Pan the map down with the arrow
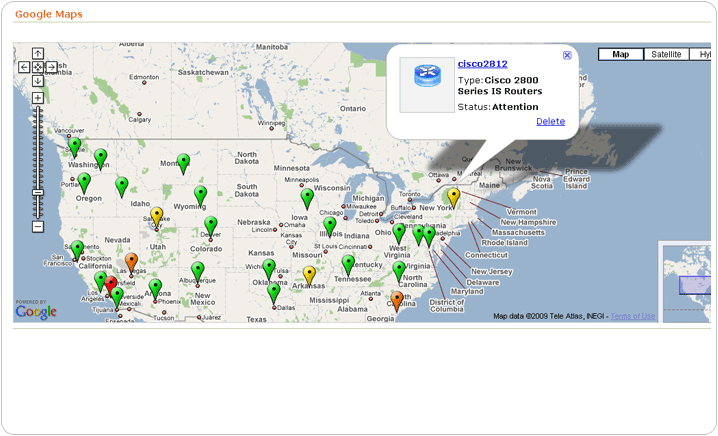 click(38, 81)
